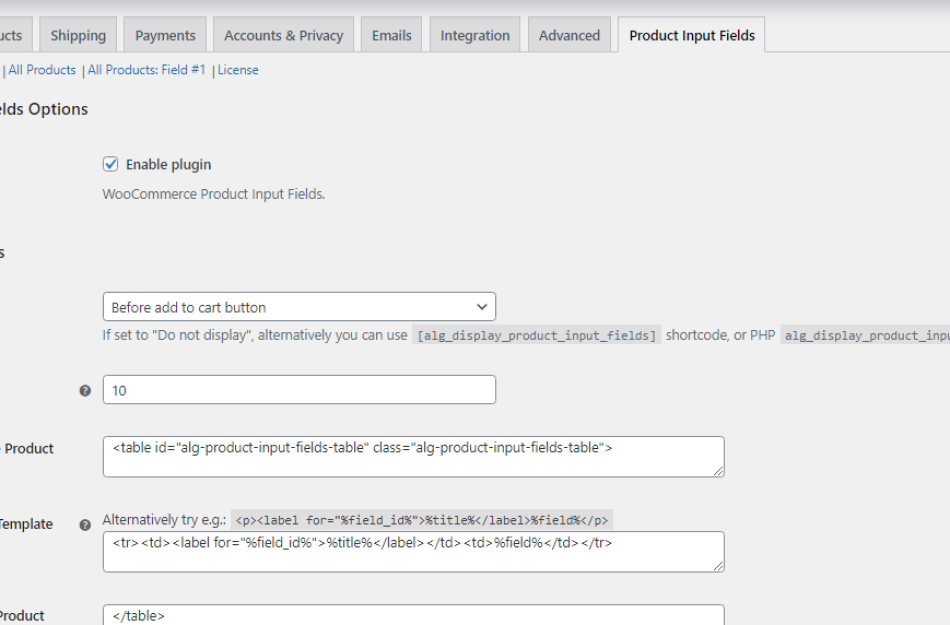Click the Before Product table markup field
This screenshot has width=950, height=625.
(x=412, y=456)
